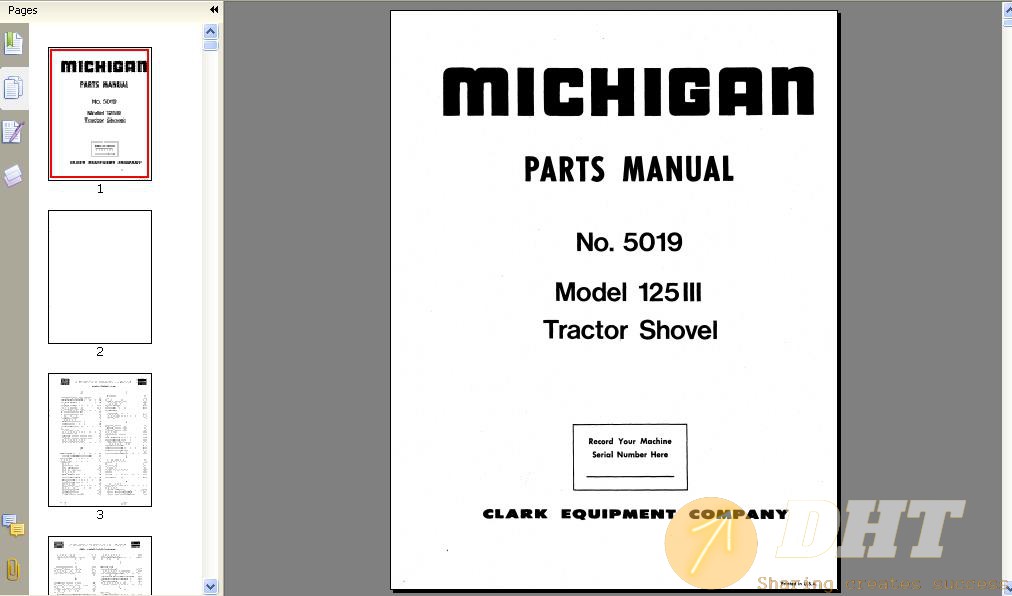
Task: Click the page number label 1
Action: tap(100, 189)
